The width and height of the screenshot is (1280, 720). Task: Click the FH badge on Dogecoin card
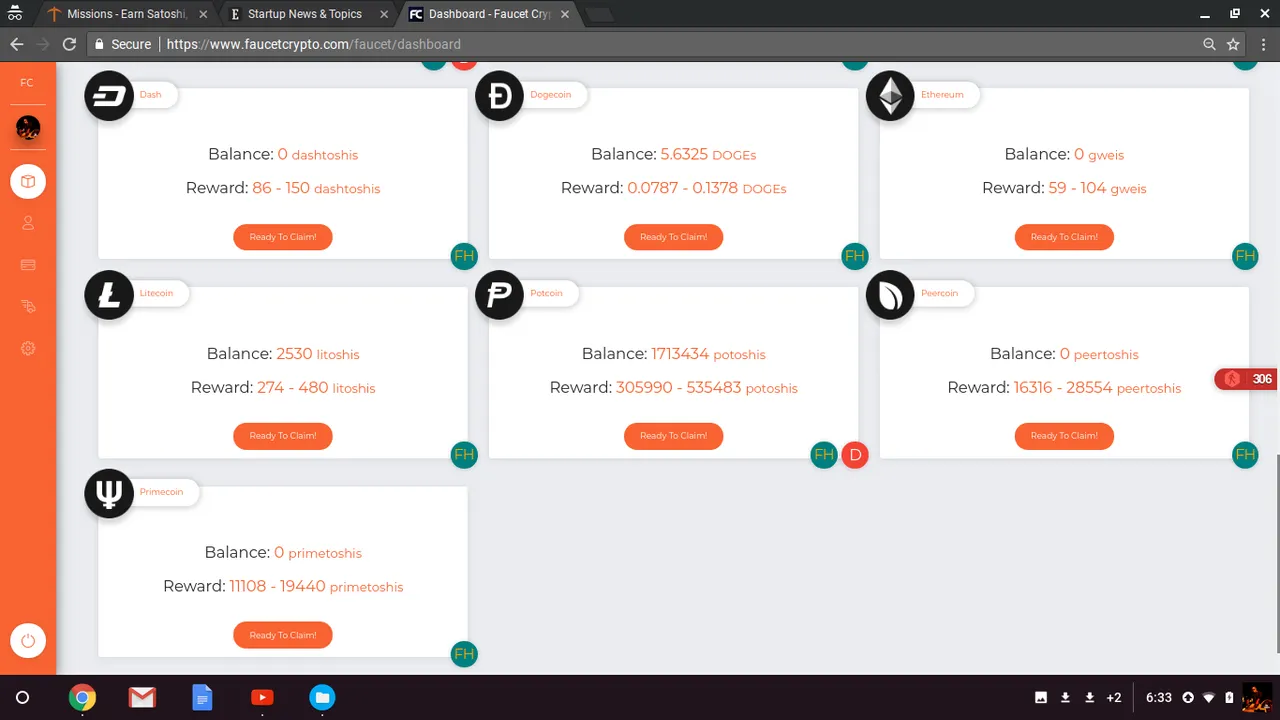[854, 256]
